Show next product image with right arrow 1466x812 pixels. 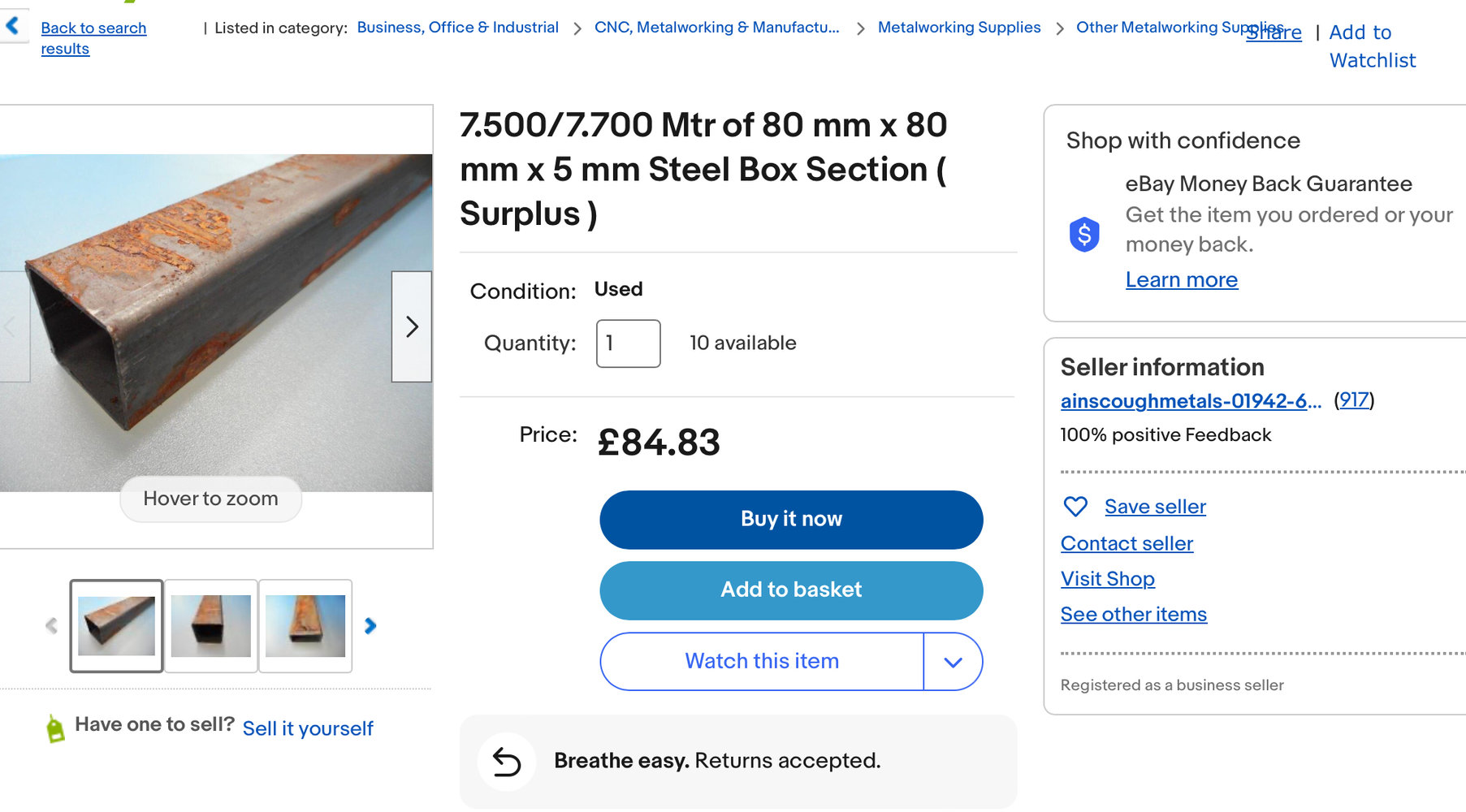pyautogui.click(x=412, y=326)
